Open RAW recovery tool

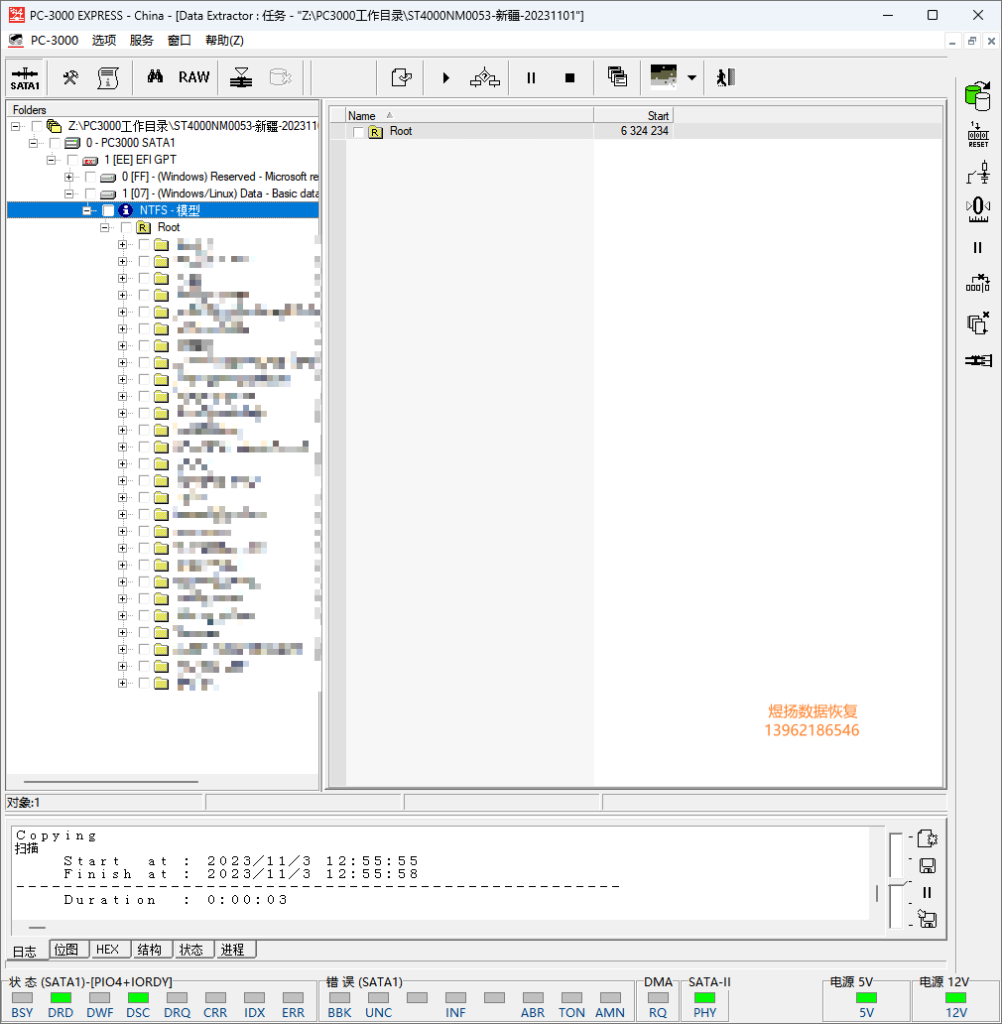pos(194,77)
